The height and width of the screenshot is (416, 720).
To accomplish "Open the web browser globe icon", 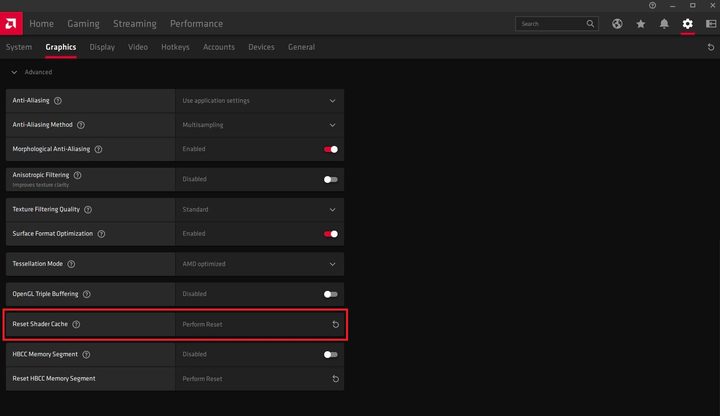I will coord(617,24).
